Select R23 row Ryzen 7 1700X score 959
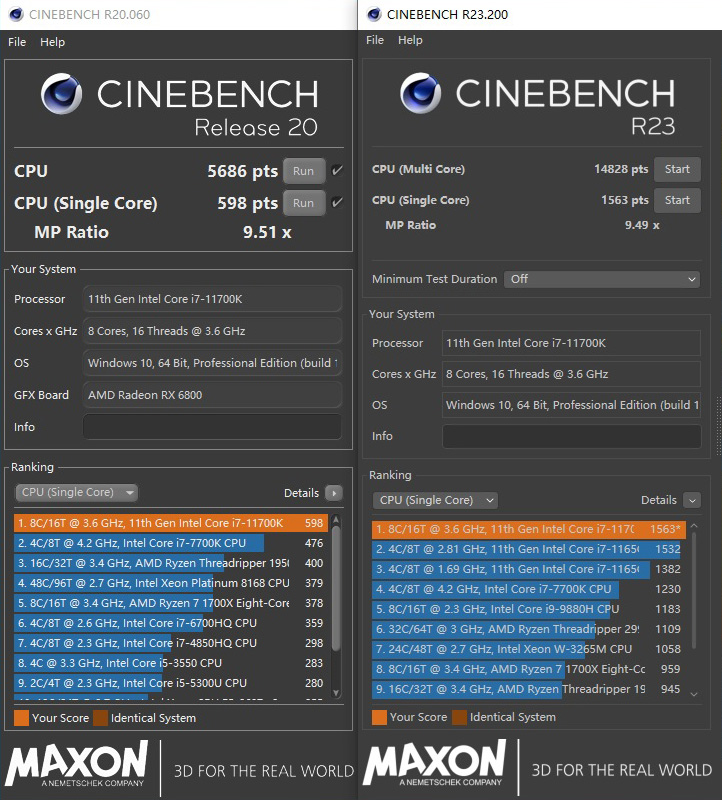Screen dimensions: 722x800 pyautogui.click(x=529, y=669)
